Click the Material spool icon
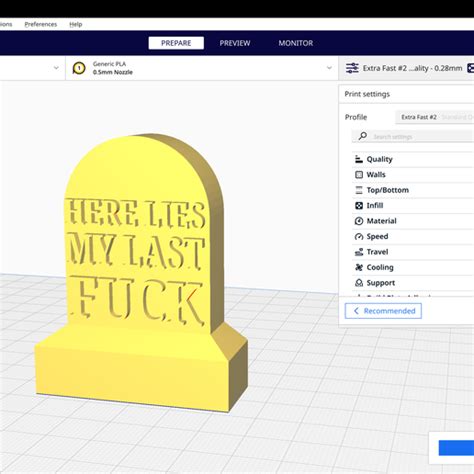Screen dimensions: 474x474 point(359,221)
